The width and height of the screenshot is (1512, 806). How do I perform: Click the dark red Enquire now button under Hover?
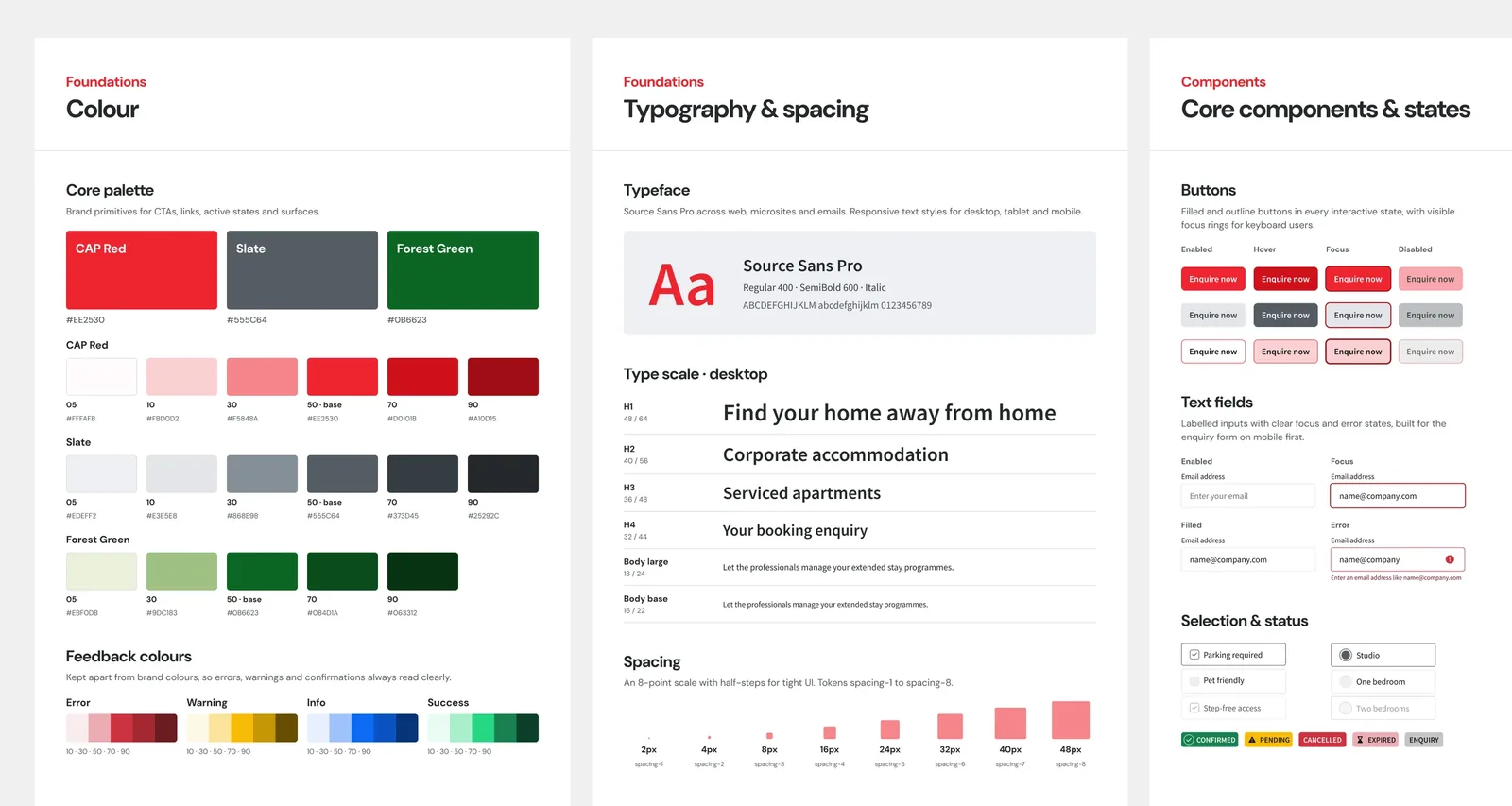click(x=1285, y=279)
